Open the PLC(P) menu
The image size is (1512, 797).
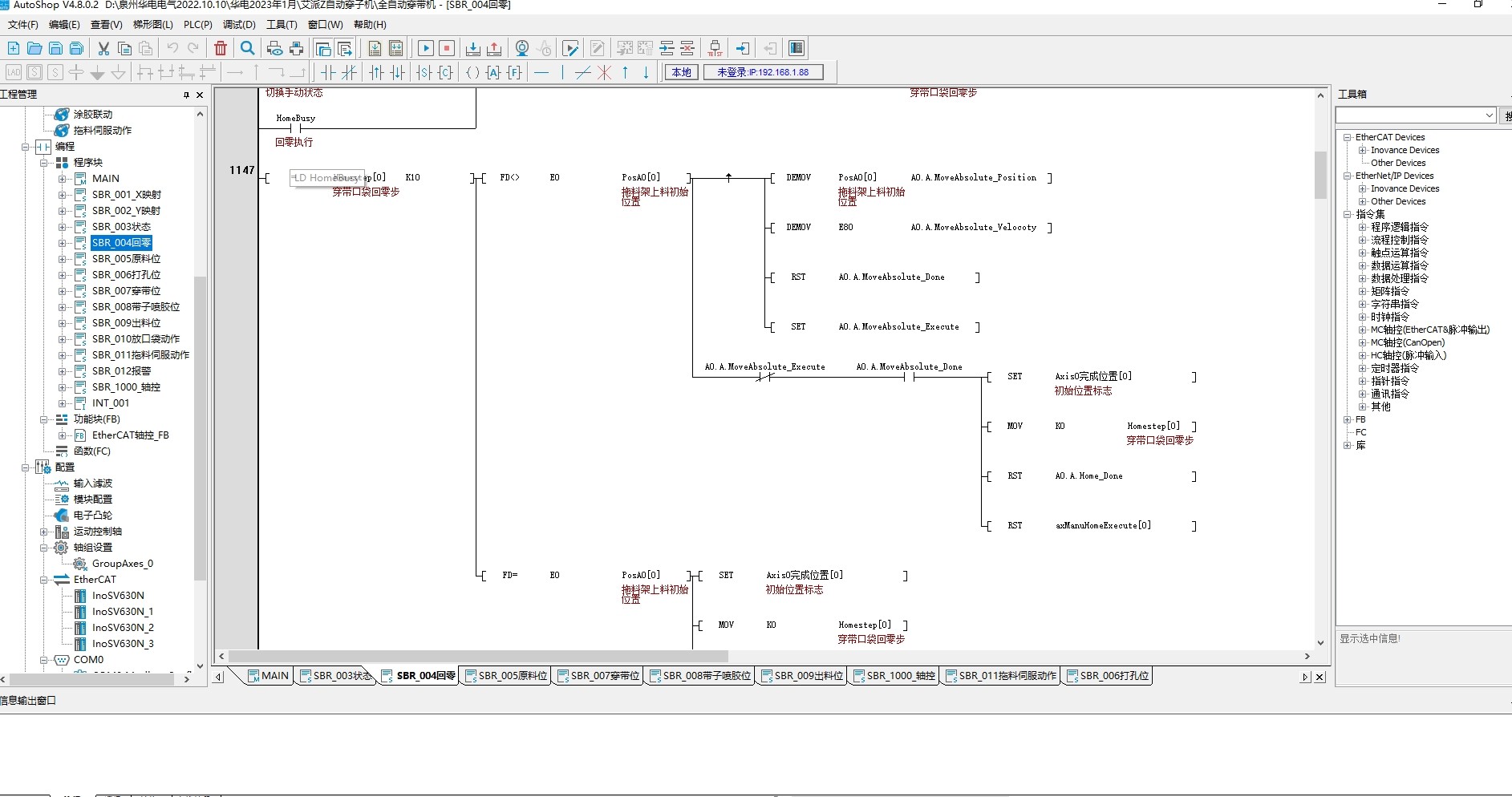[x=198, y=25]
